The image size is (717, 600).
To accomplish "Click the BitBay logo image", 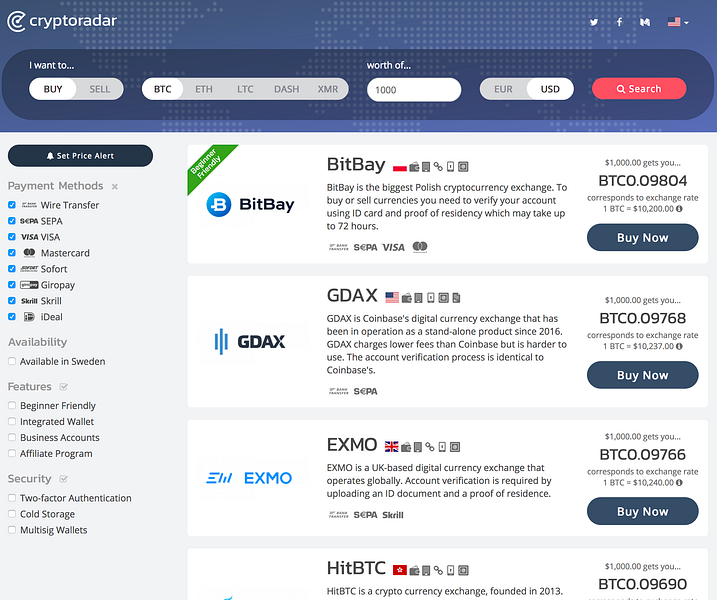I will (x=250, y=204).
